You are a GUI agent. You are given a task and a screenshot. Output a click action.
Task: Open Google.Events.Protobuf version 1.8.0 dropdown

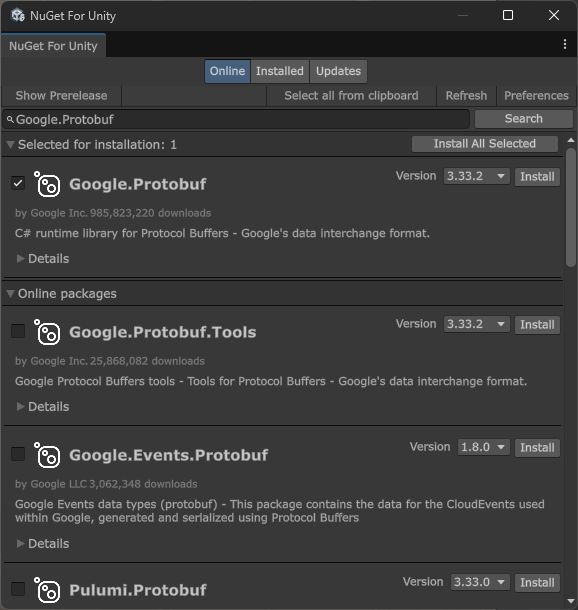(x=483, y=447)
